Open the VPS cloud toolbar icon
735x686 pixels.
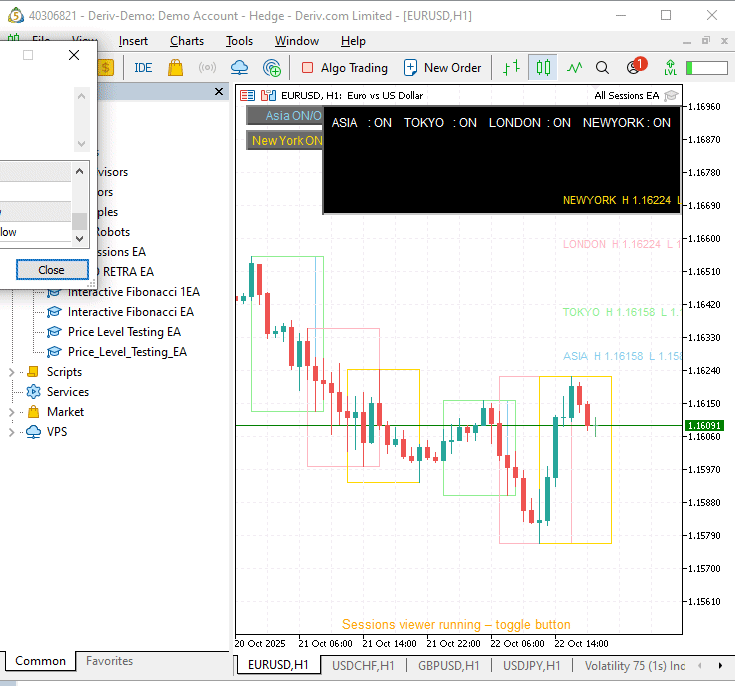click(x=240, y=68)
